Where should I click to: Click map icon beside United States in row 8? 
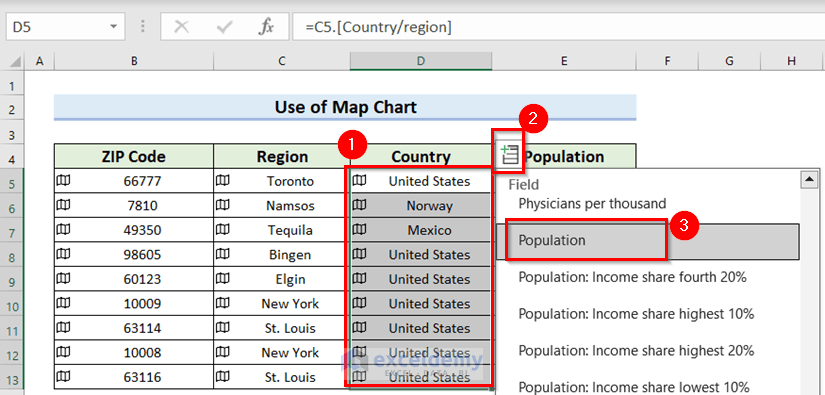[359, 255]
